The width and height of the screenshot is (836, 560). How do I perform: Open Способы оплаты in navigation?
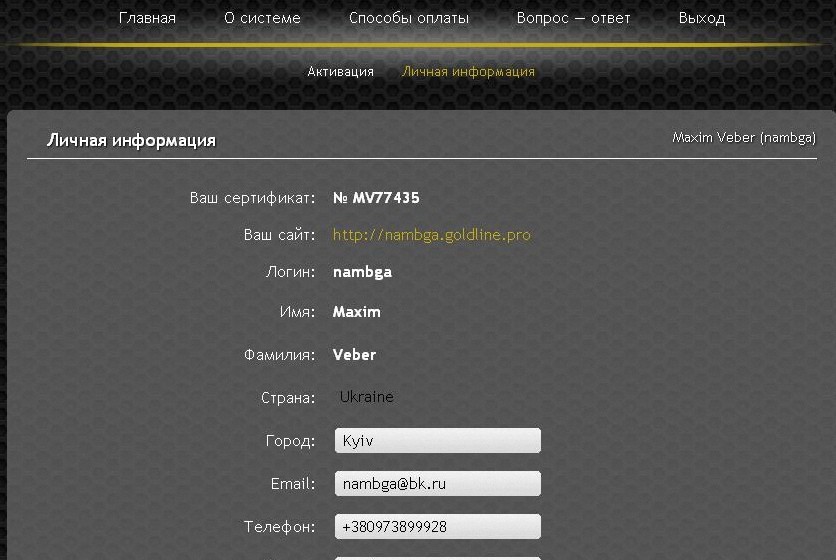click(409, 18)
